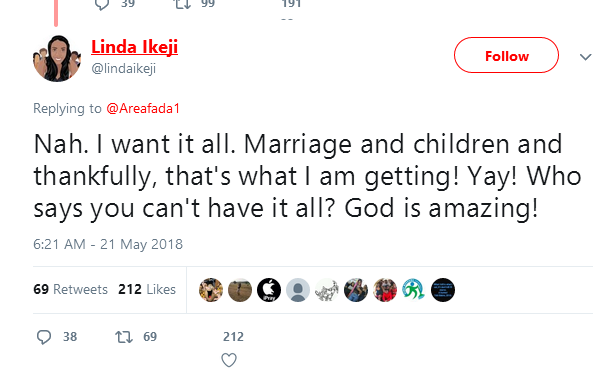This screenshot has height=374, width=604.
Task: Expand the tweet options chevron next to Follow
Action: point(586,57)
